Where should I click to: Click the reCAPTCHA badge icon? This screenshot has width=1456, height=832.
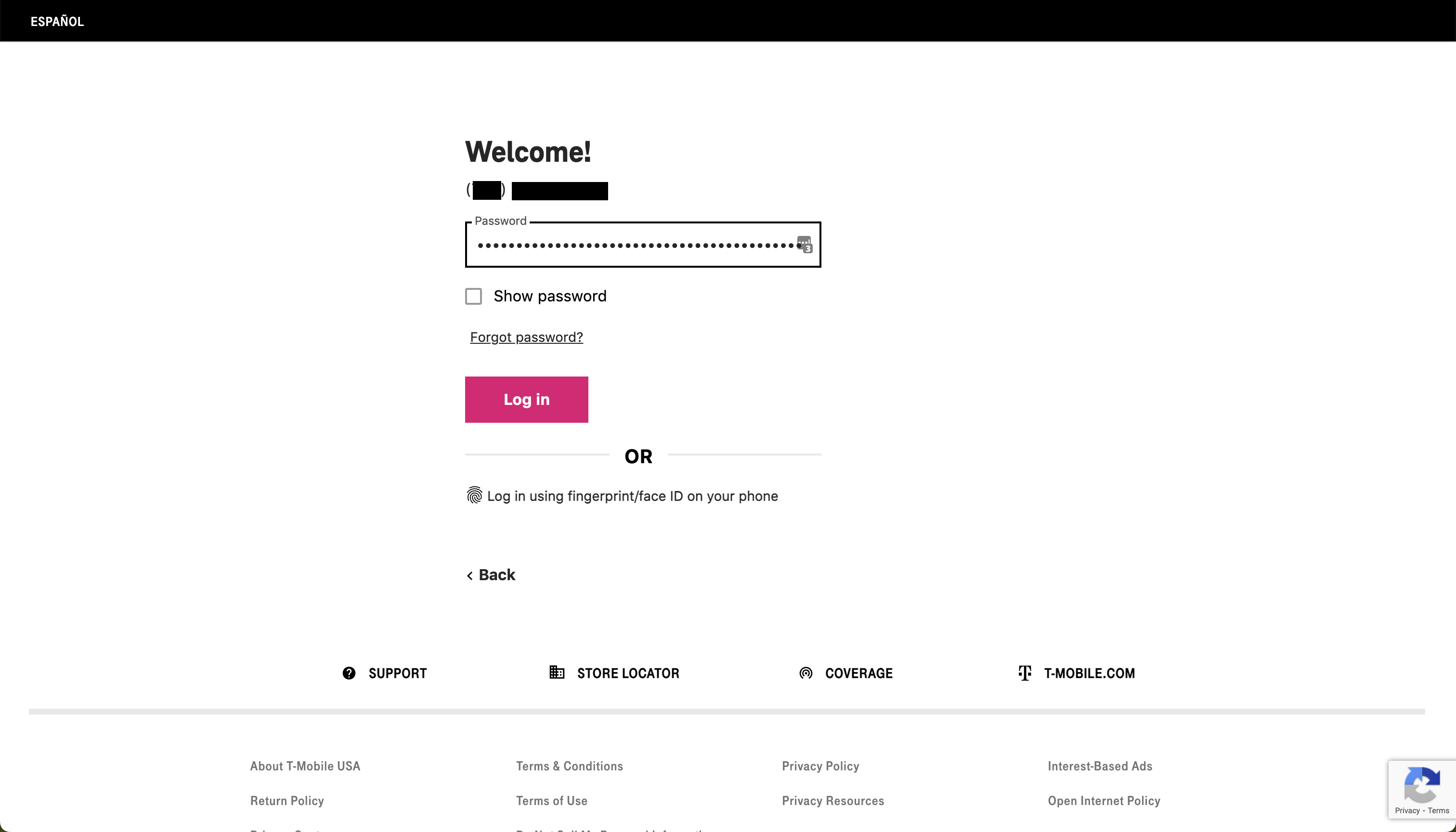[1421, 785]
